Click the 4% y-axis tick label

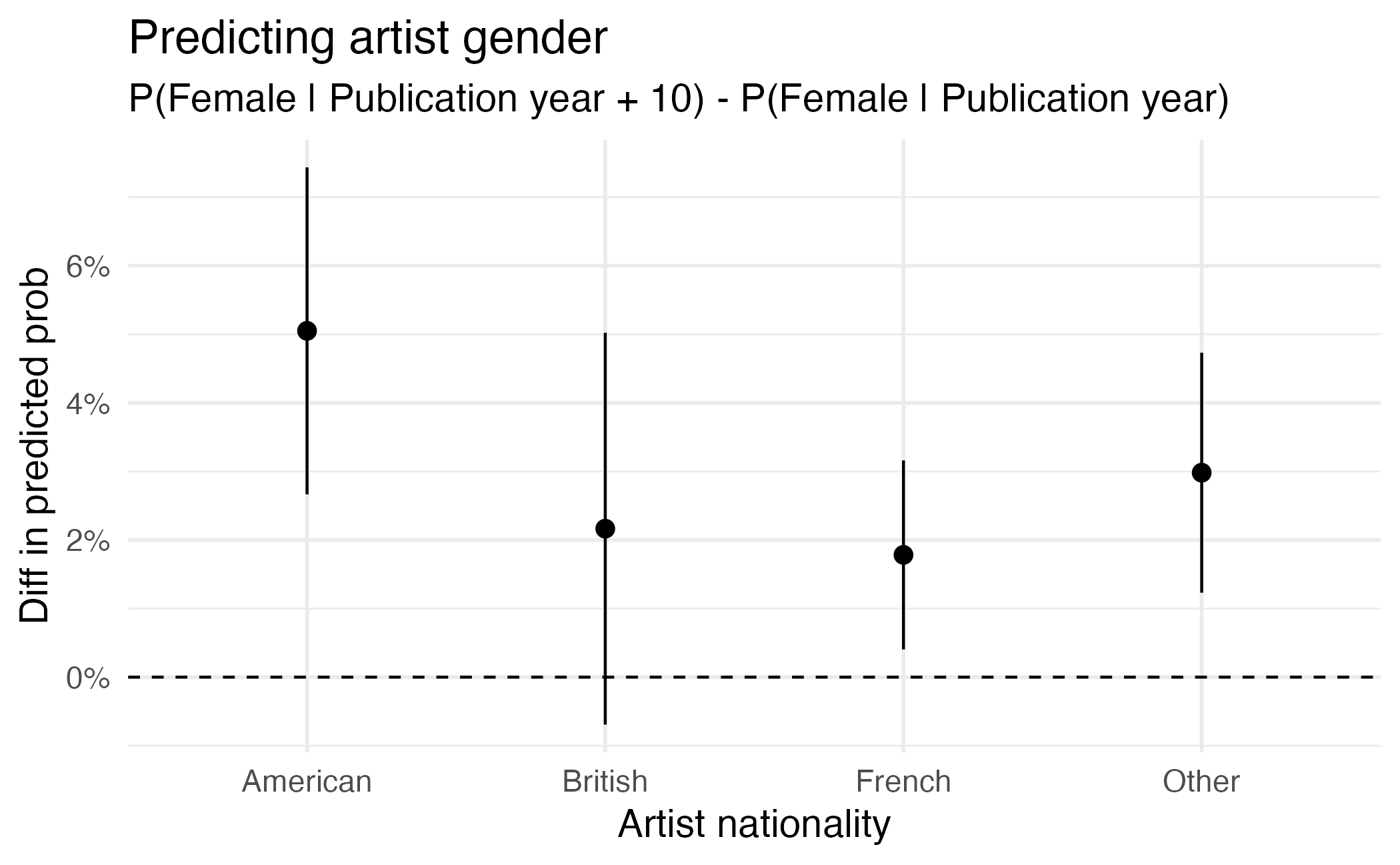coord(87,404)
